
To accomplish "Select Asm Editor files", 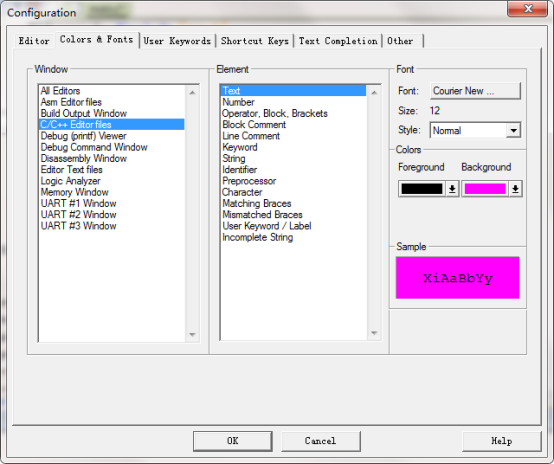I will pyautogui.click(x=112, y=102).
